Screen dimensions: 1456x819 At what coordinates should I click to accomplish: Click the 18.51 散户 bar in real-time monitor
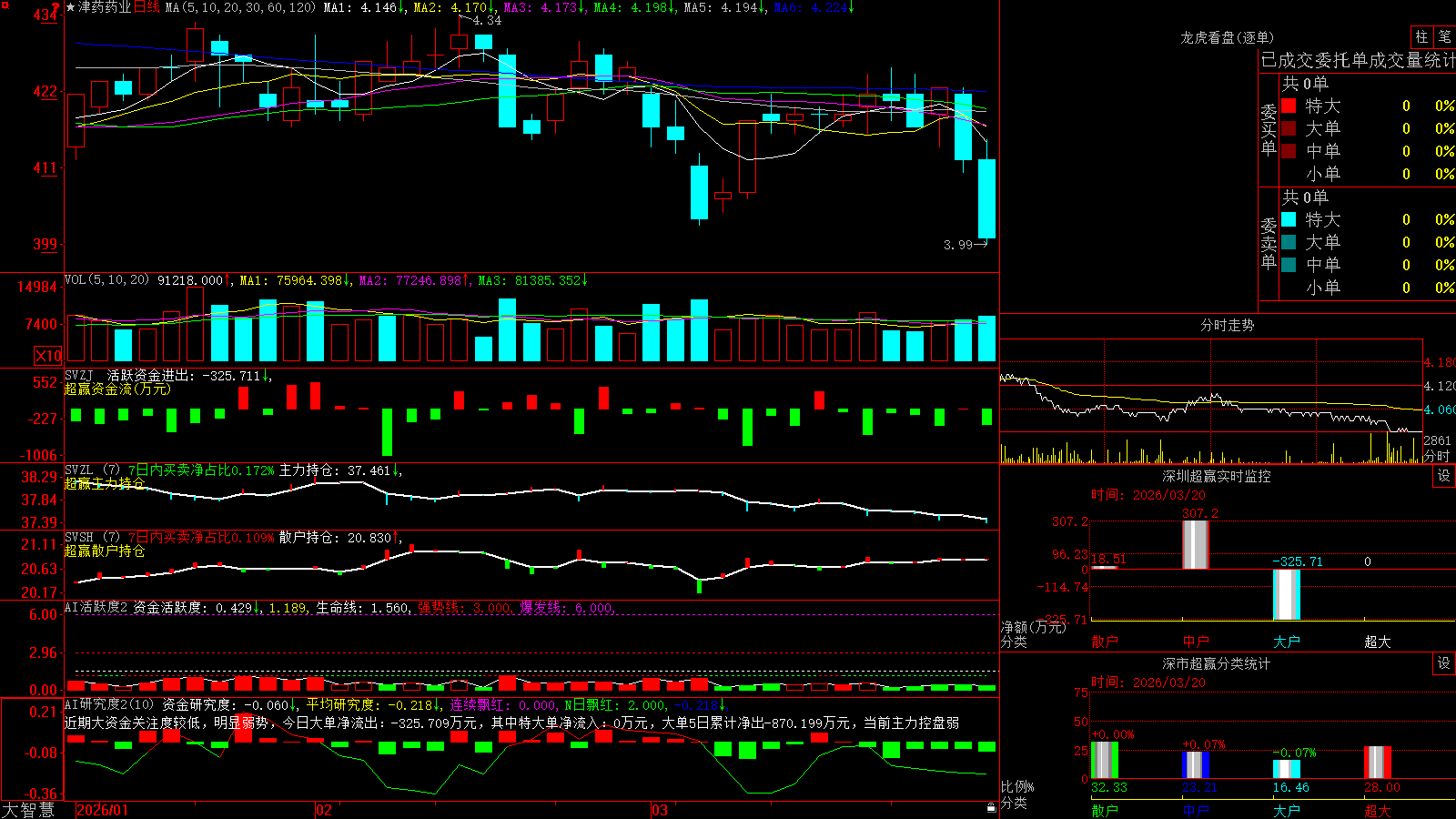[1105, 567]
